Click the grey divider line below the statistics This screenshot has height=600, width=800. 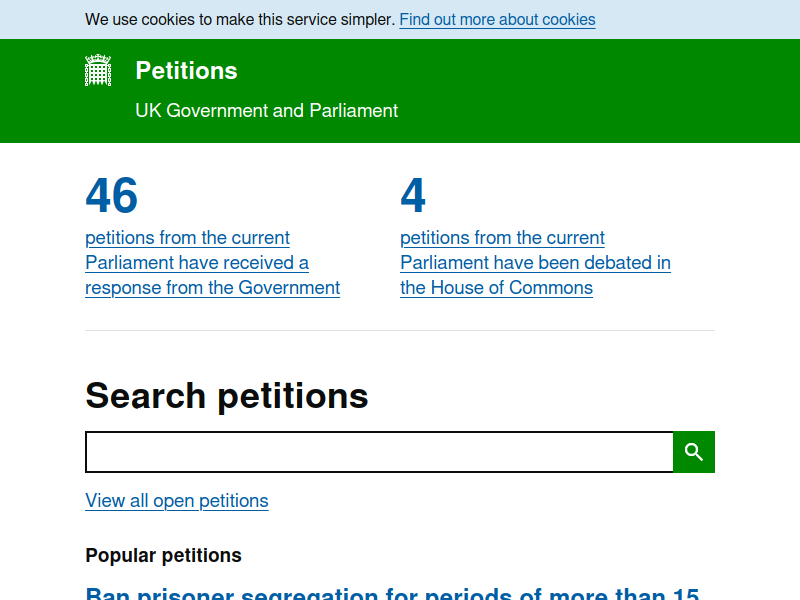[x=400, y=331]
